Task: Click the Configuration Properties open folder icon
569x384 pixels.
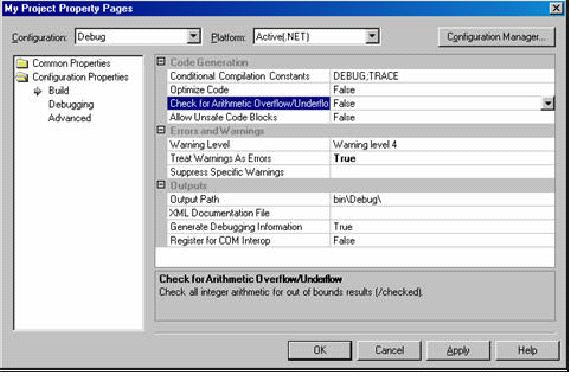Action: (22, 77)
